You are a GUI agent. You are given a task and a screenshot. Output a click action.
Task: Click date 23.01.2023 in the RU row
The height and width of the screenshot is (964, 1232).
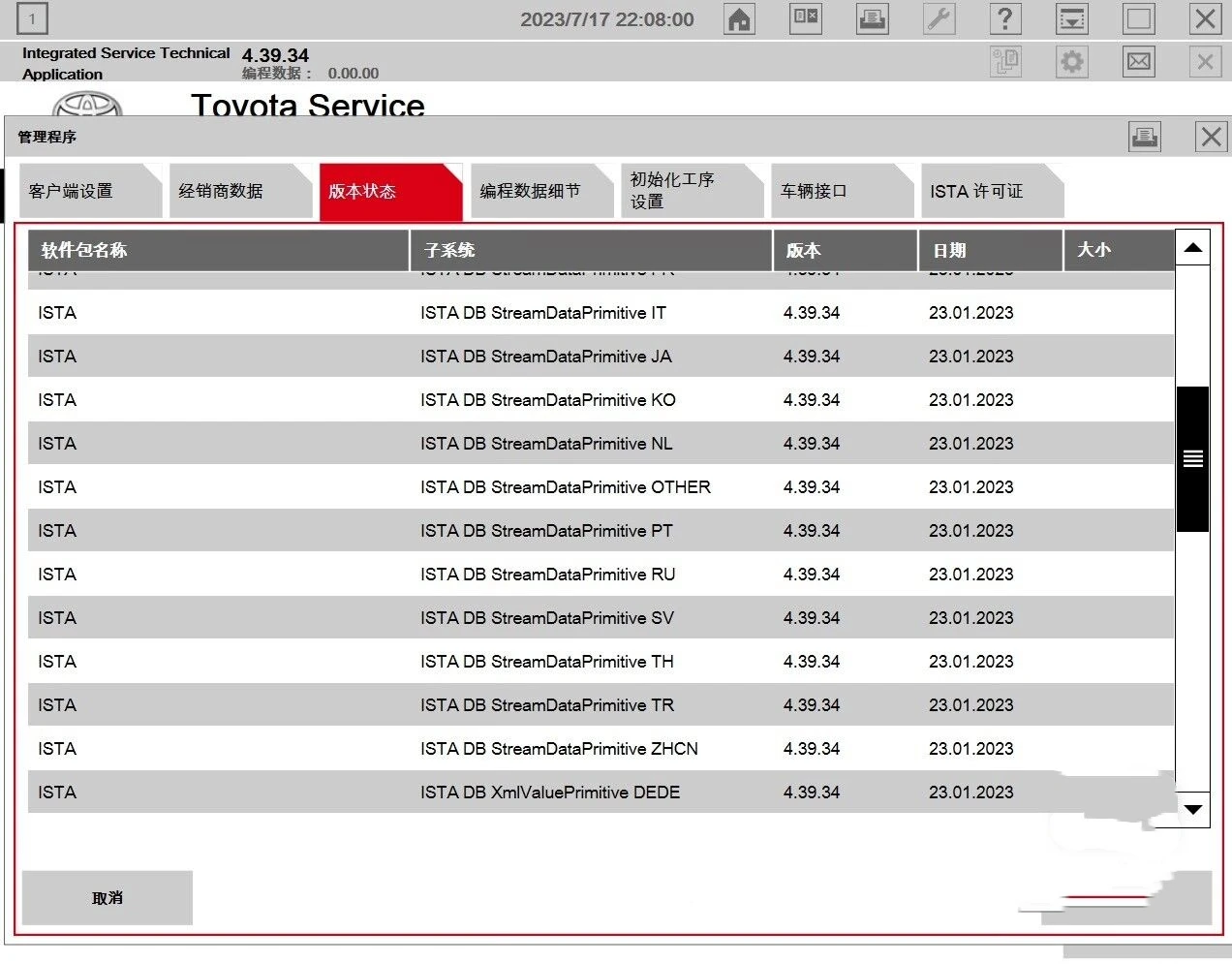pos(970,575)
